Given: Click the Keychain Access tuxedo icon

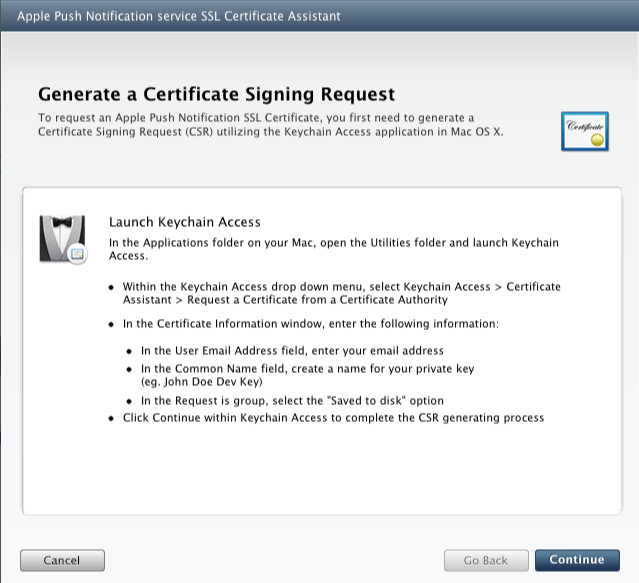Looking at the screenshot, I should (64, 238).
